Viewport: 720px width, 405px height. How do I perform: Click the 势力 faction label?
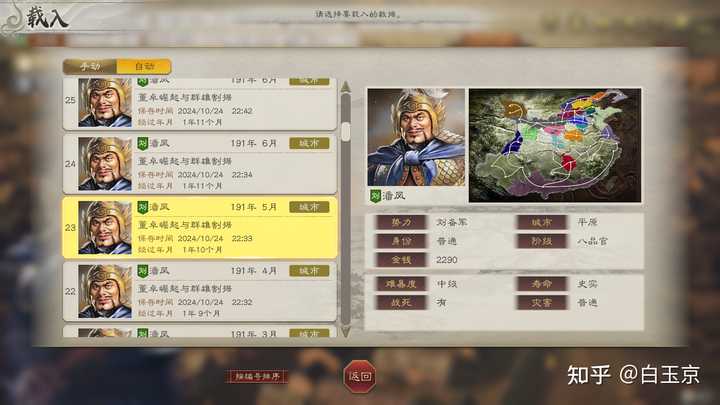coord(401,222)
